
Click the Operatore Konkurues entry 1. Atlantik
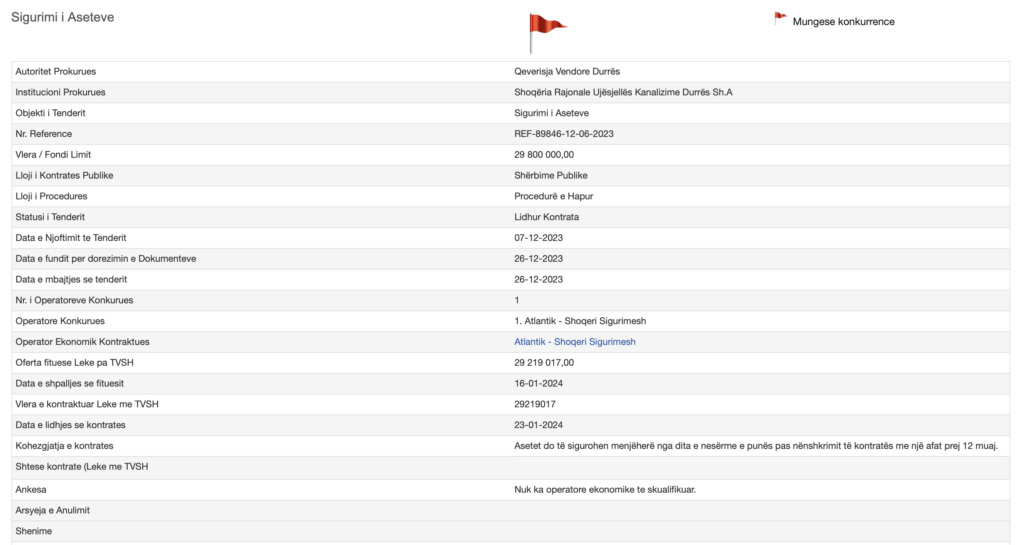(580, 321)
